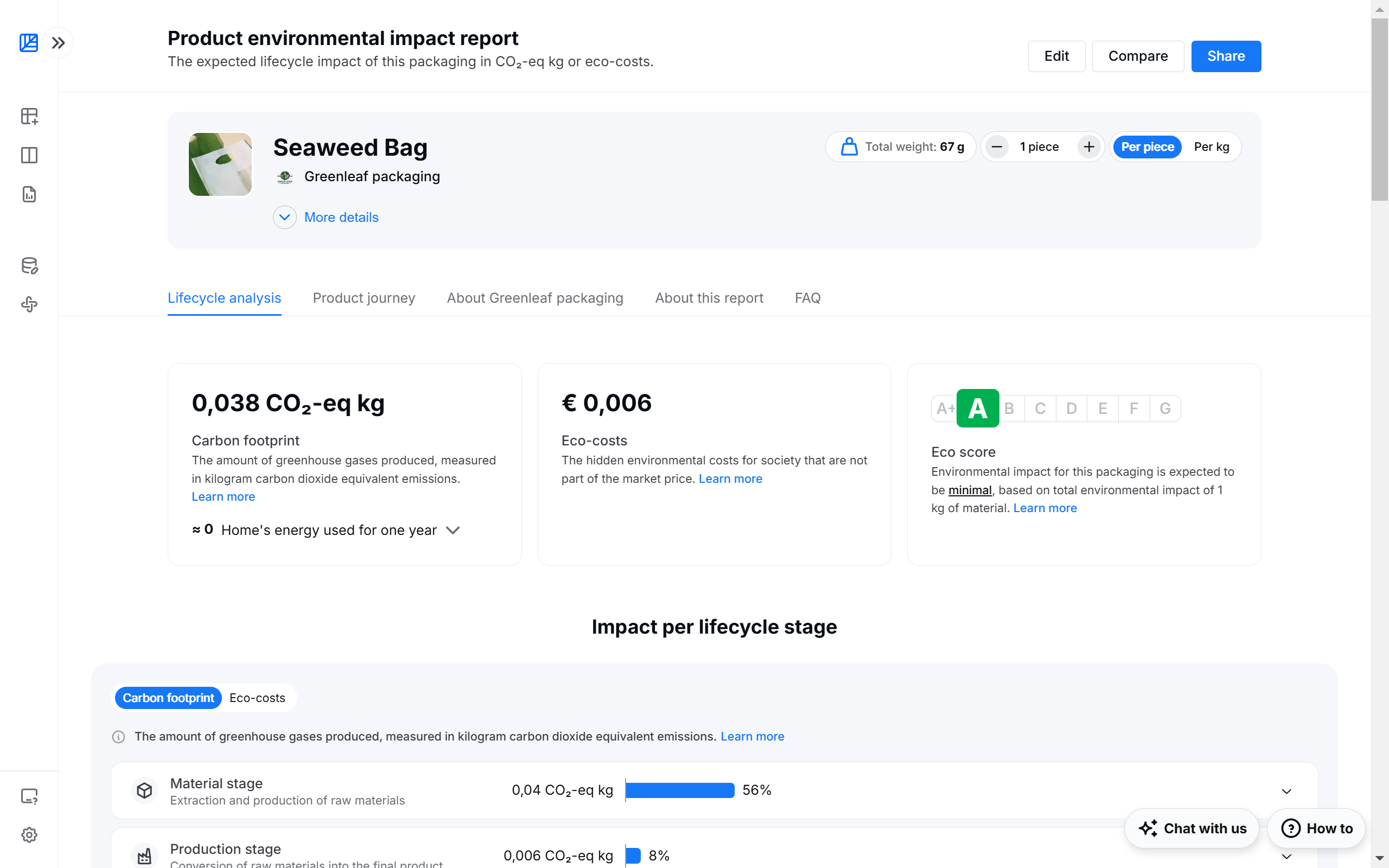
Task: Increase piece count with plus button
Action: [1088, 147]
